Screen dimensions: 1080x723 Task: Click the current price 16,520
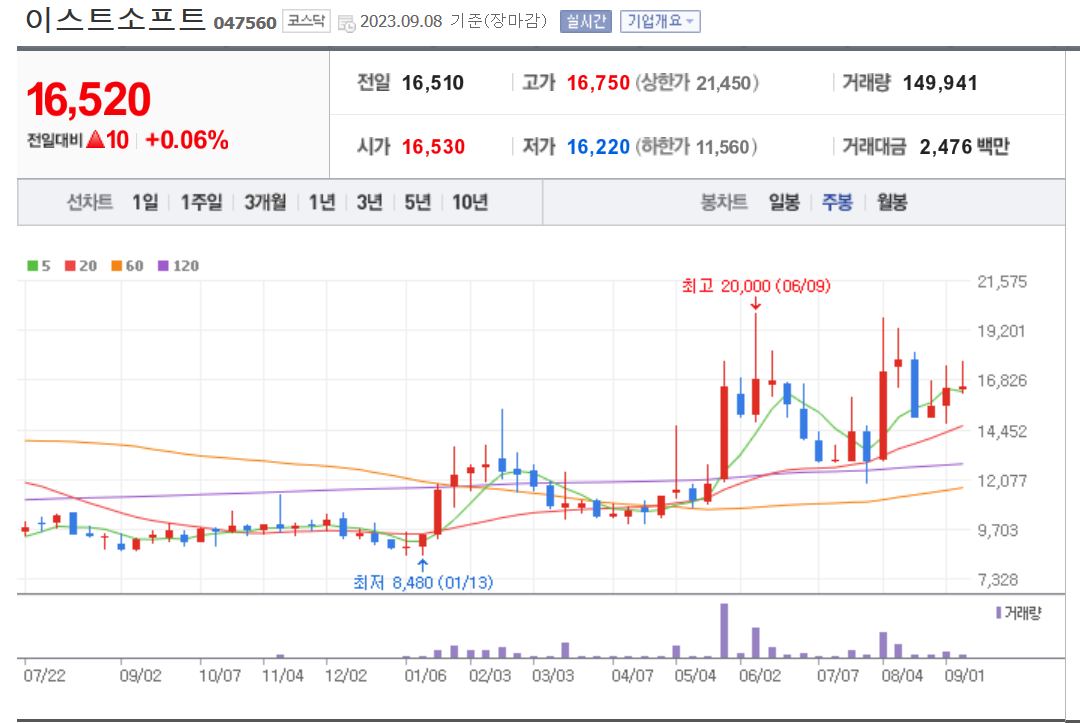click(88, 99)
